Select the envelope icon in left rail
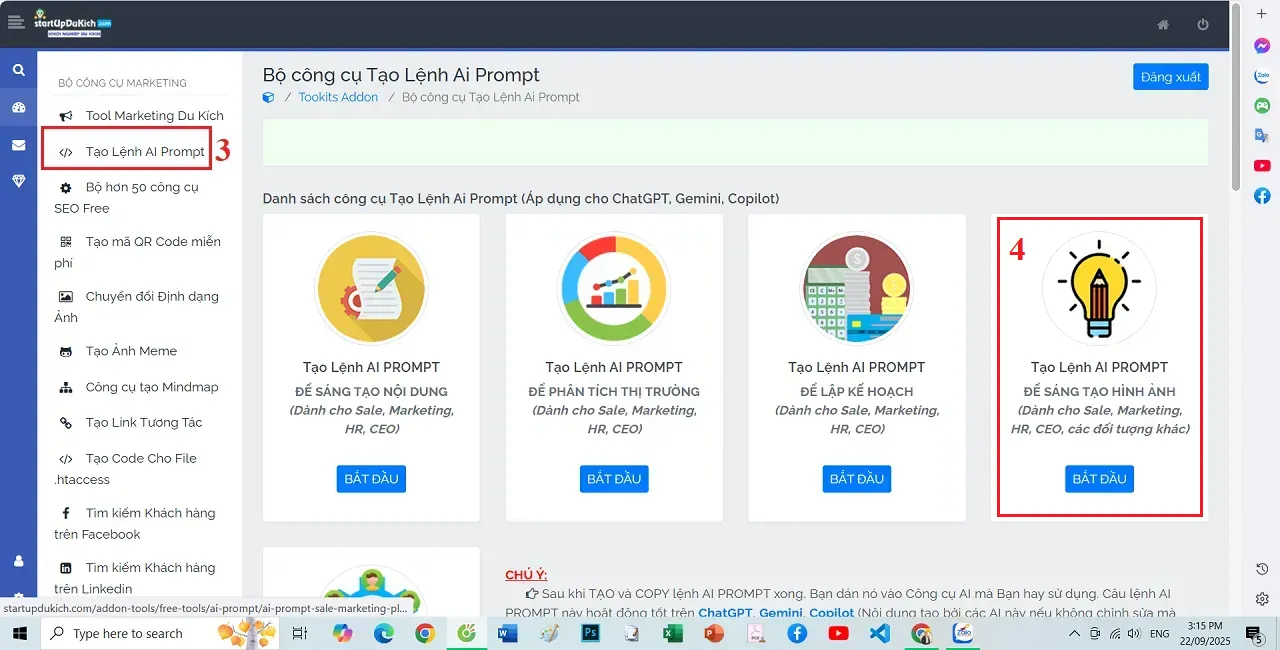1280x650 pixels. (18, 145)
